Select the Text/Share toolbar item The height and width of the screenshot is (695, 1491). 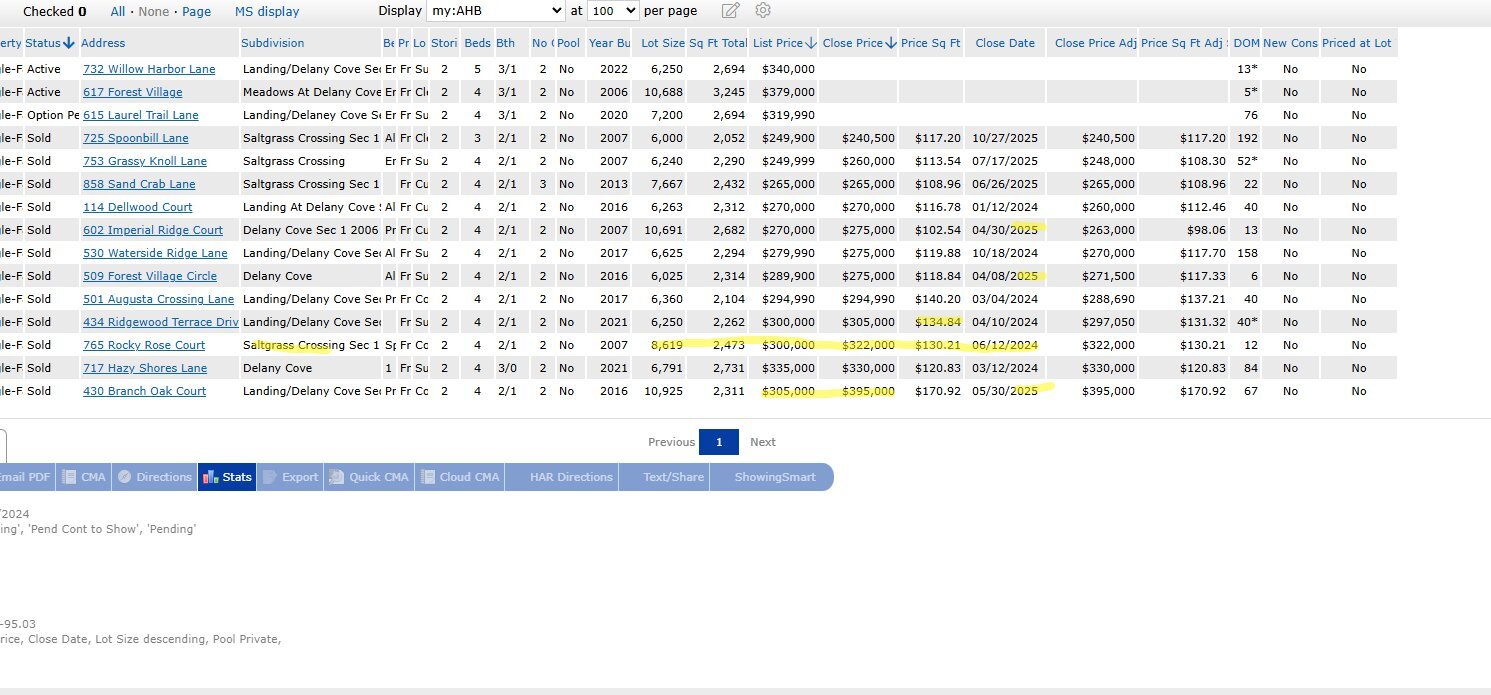click(x=673, y=477)
